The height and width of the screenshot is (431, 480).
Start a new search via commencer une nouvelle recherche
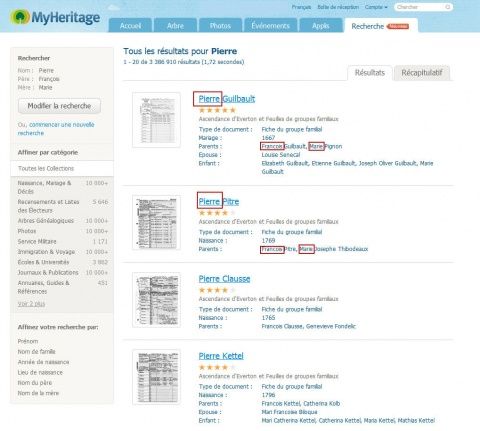(x=56, y=129)
